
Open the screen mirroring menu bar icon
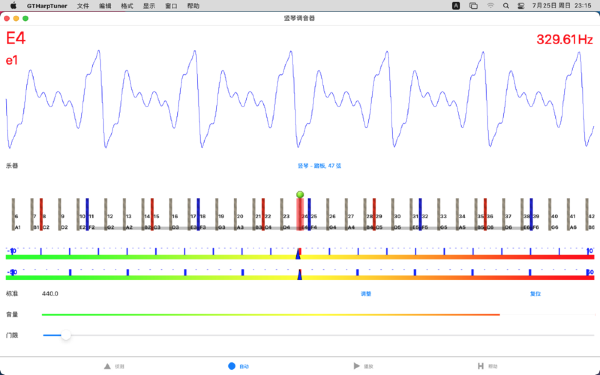[x=473, y=6]
